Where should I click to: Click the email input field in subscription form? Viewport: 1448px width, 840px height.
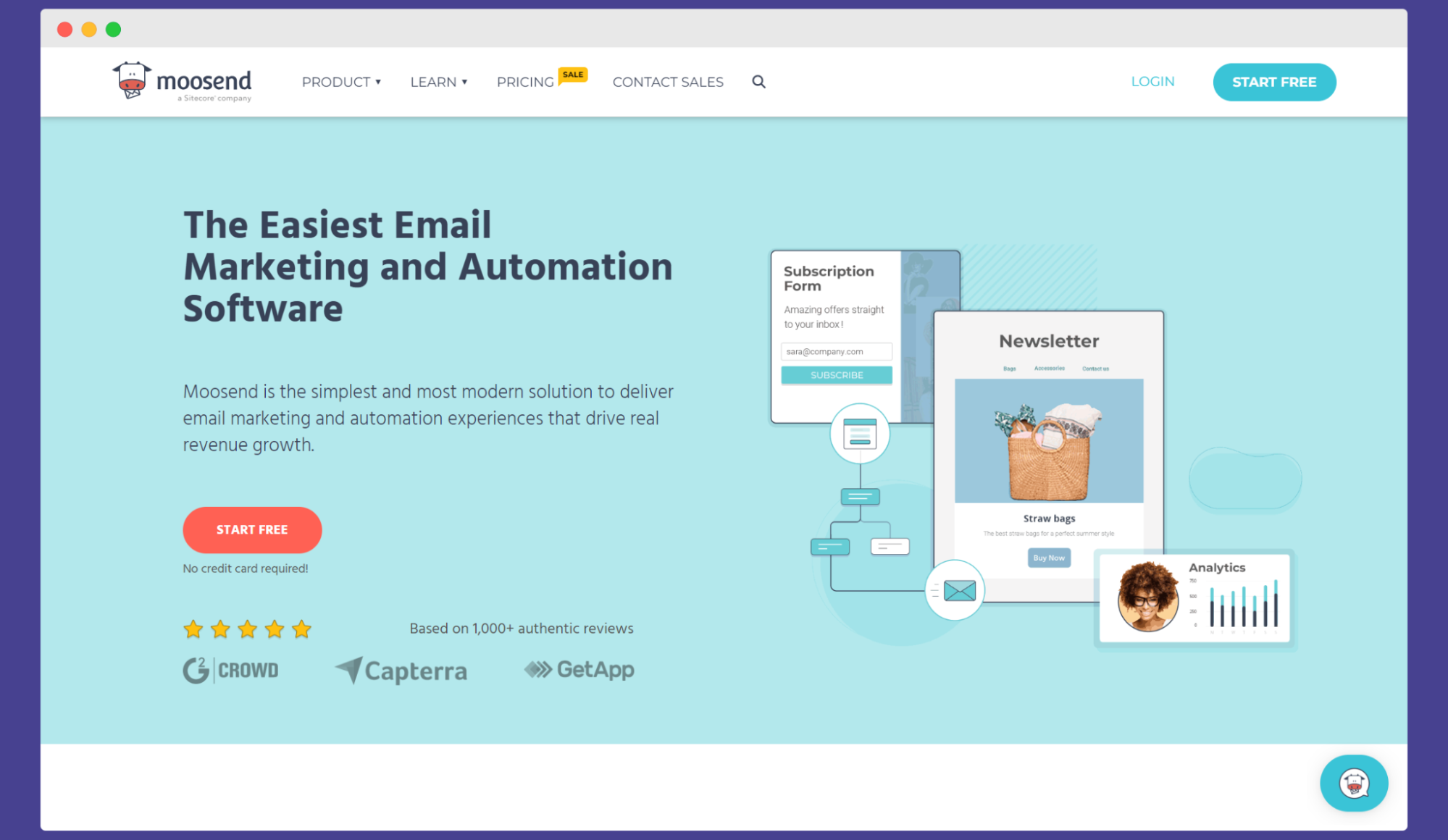837,351
